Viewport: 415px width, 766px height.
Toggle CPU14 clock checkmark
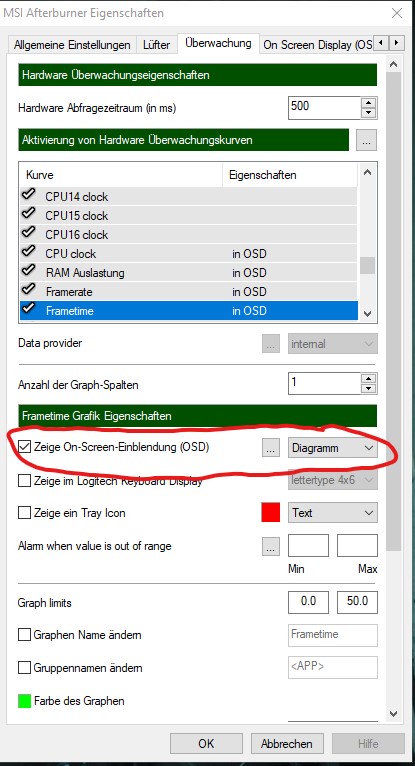(28, 195)
